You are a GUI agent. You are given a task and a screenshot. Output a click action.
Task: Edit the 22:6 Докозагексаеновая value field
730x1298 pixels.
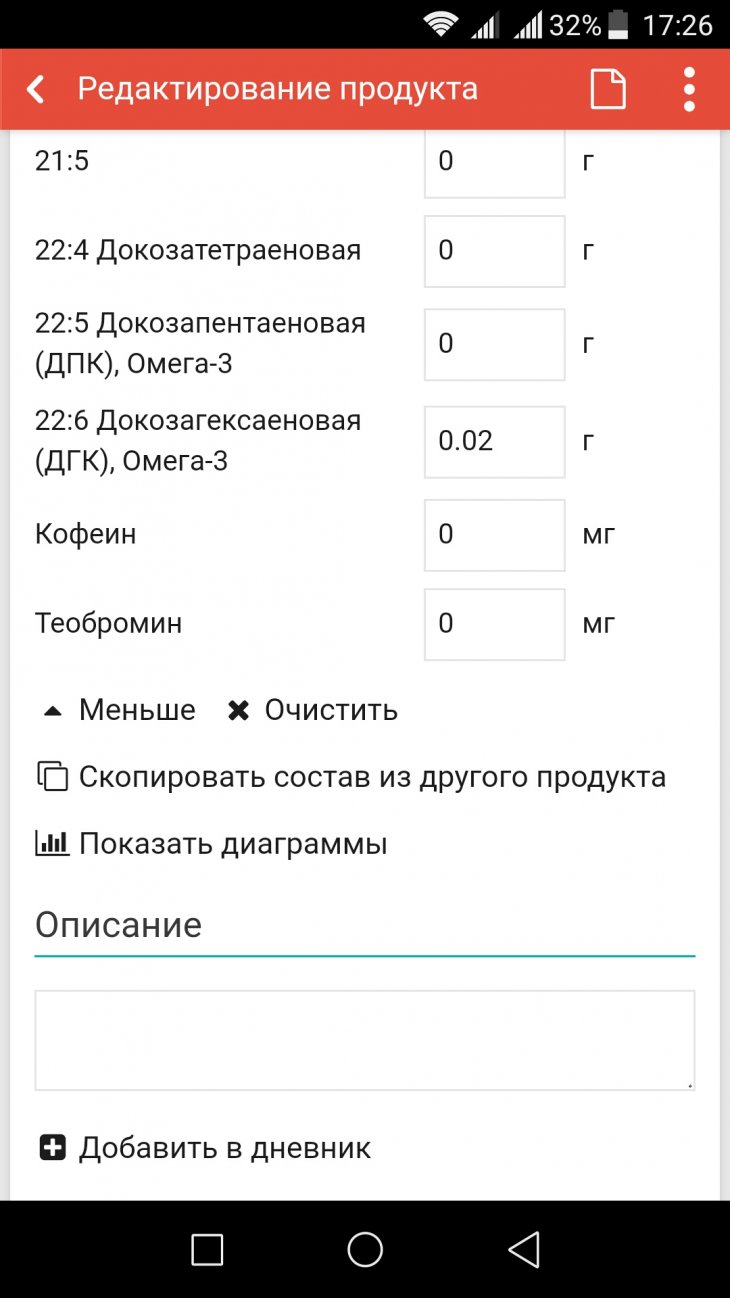pos(494,441)
